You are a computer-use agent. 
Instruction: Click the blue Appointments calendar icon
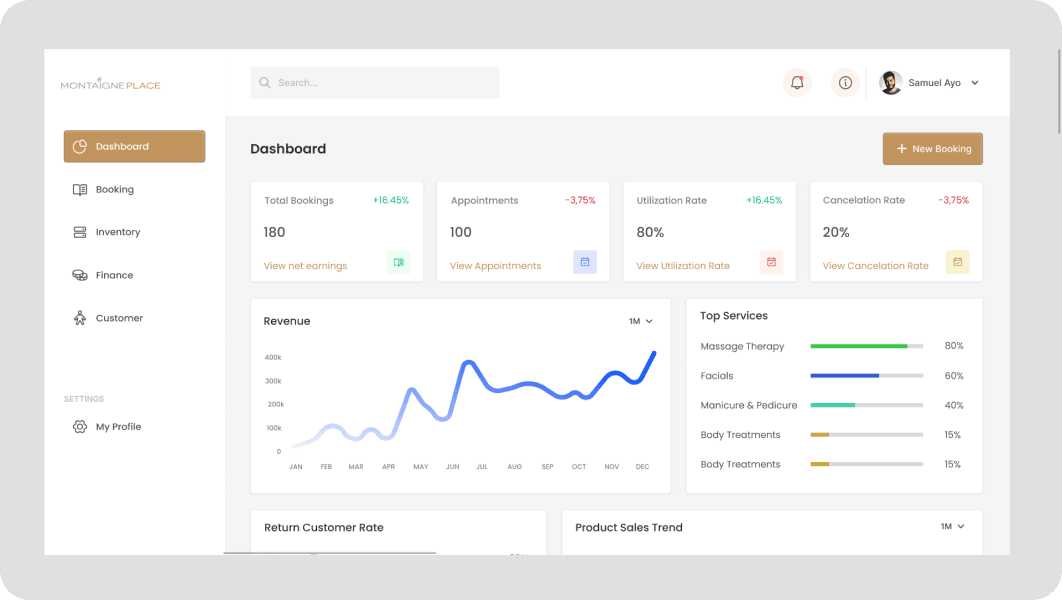585,263
